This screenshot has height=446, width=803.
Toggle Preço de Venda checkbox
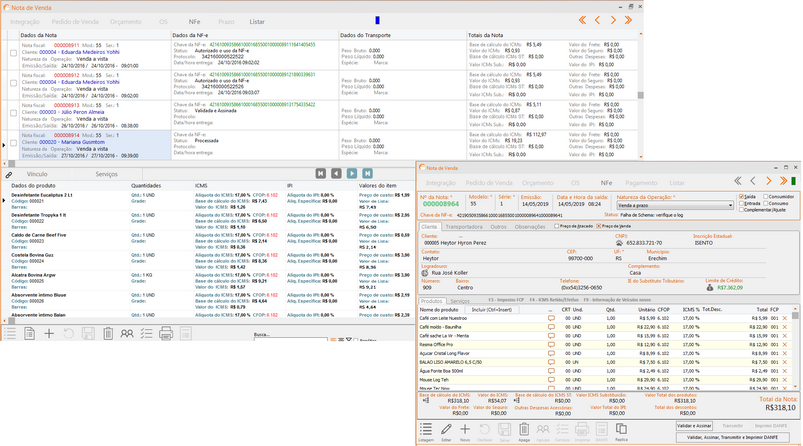tap(598, 226)
